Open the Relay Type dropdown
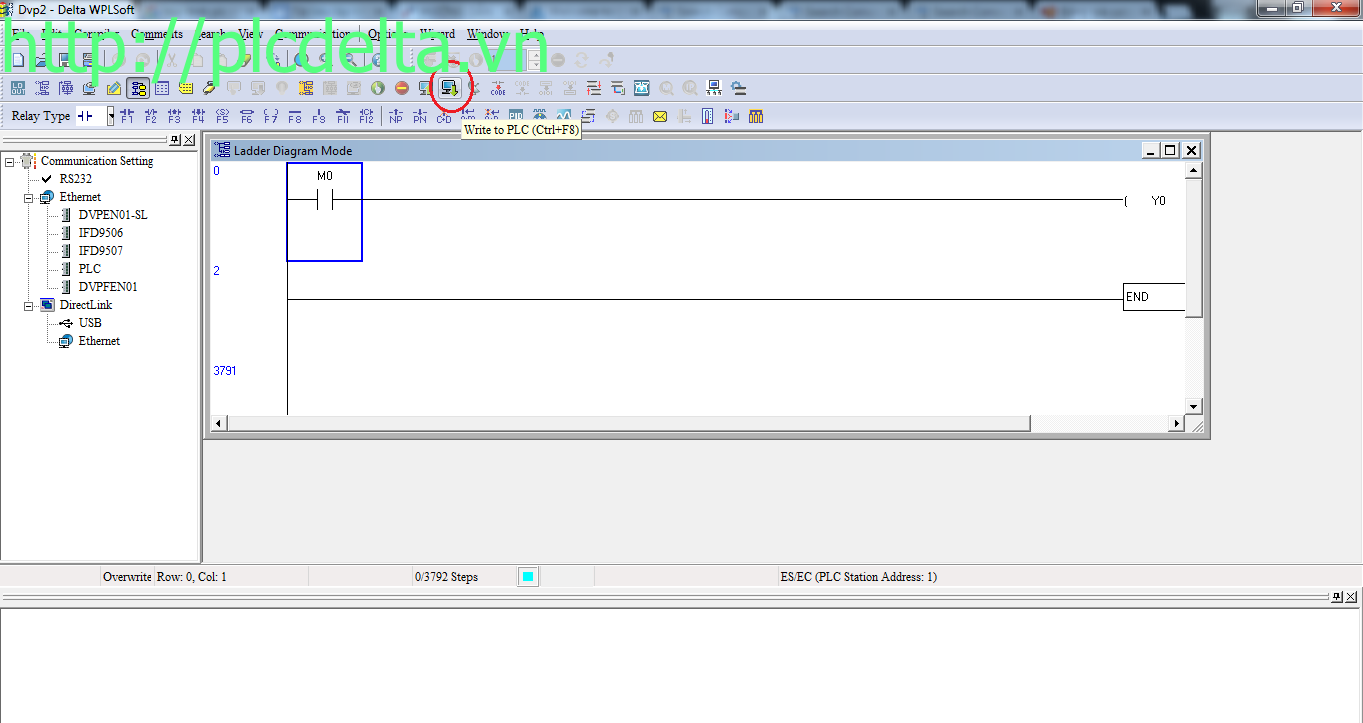The width and height of the screenshot is (1363, 723). [x=111, y=116]
